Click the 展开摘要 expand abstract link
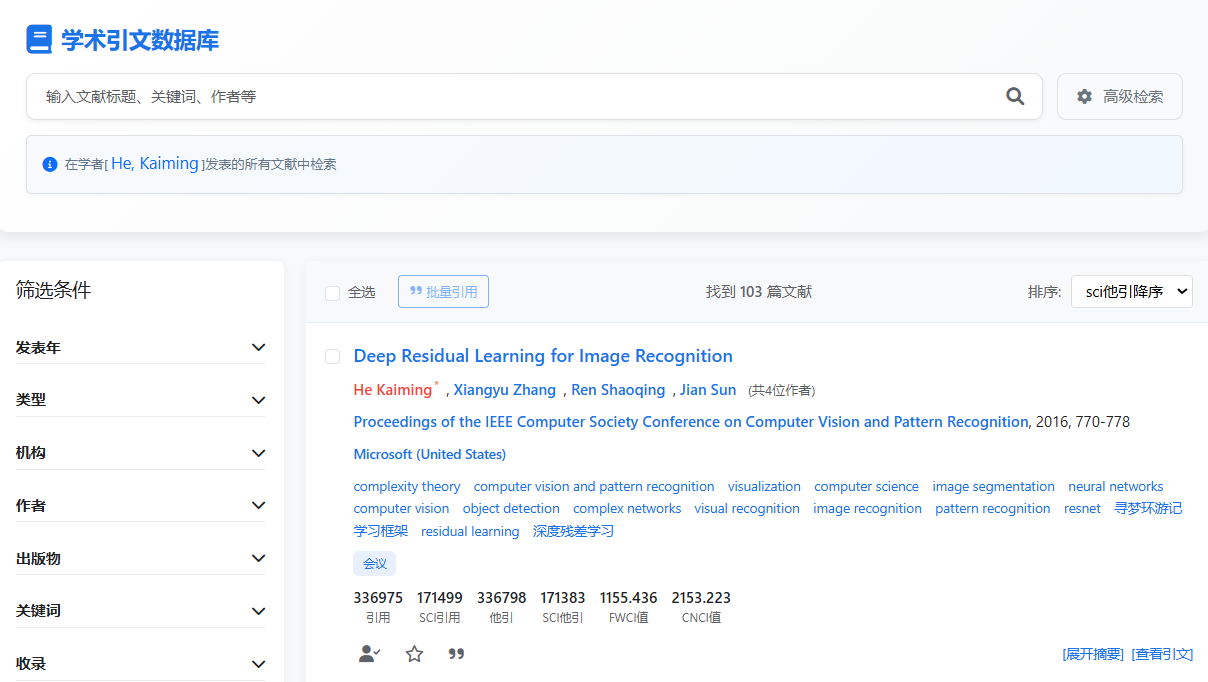Viewport: 1208px width, 682px height. (1093, 654)
